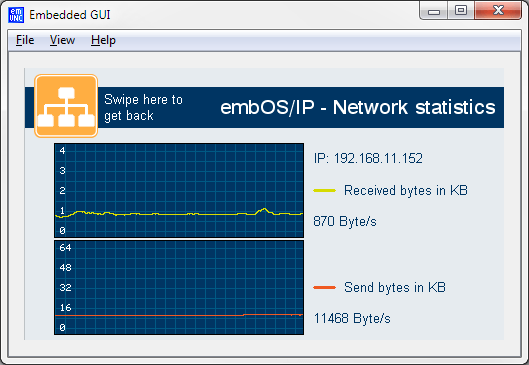Maximize the Embedded GUI window
529x365 pixels.
pos(461,10)
